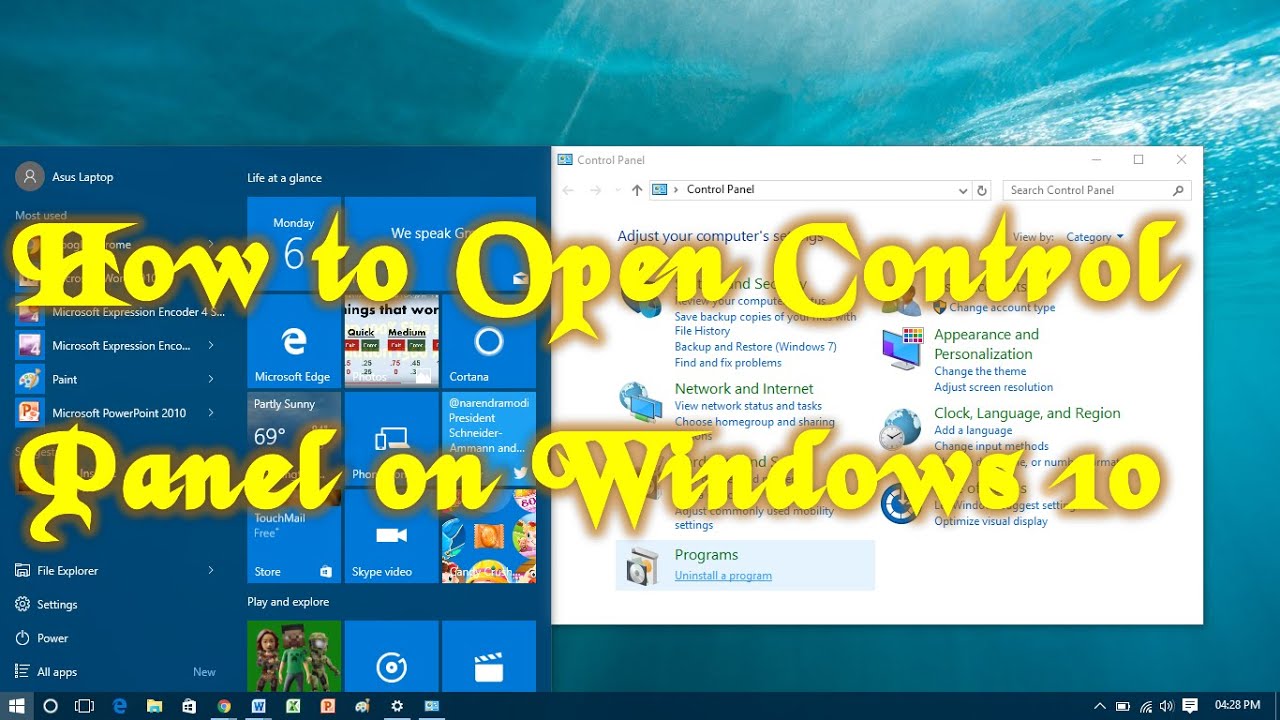
Task: Open the Settings gear on the taskbar
Action: pos(397,706)
